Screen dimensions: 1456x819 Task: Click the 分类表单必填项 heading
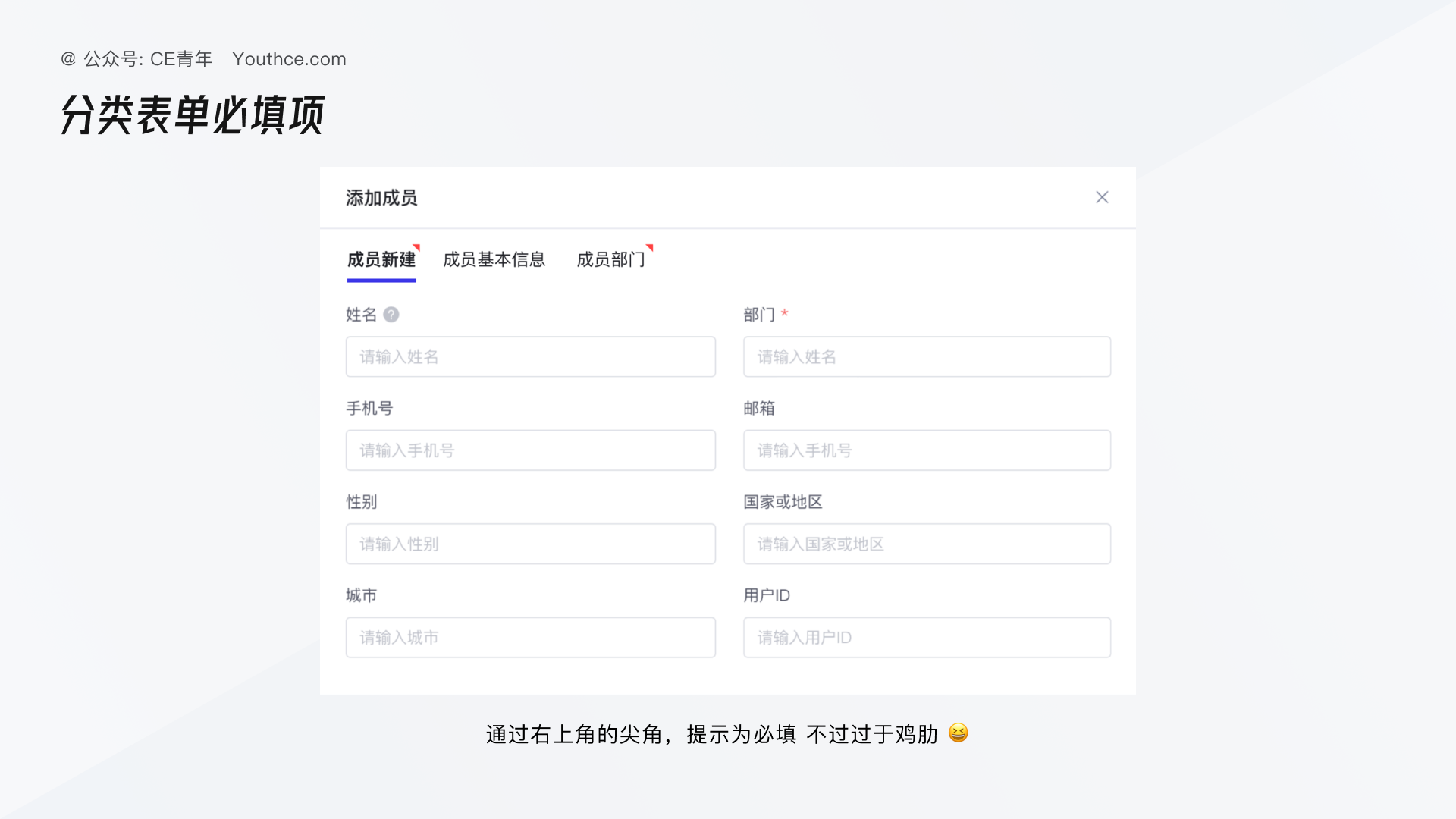tap(193, 115)
